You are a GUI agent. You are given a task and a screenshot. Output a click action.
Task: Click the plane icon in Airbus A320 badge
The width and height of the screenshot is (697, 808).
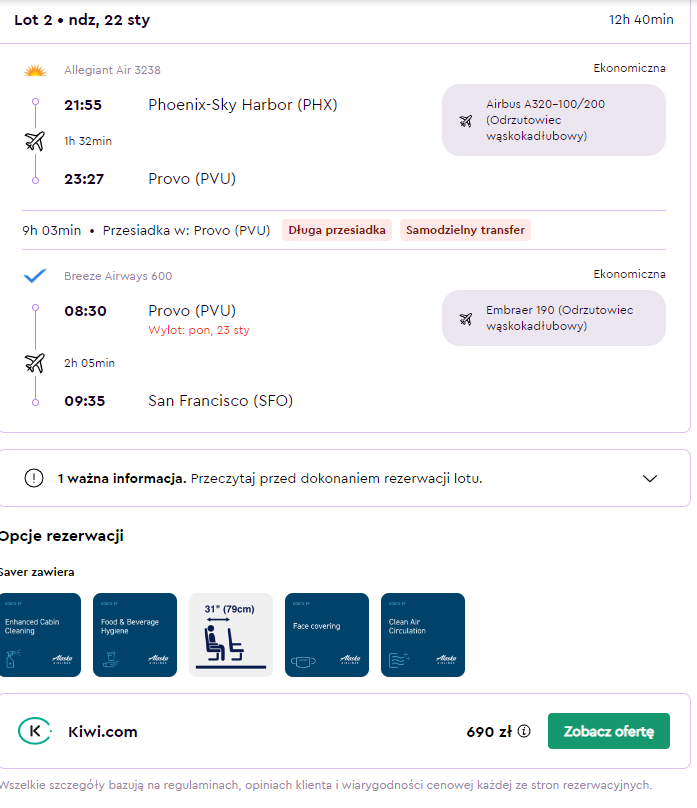pos(466,121)
